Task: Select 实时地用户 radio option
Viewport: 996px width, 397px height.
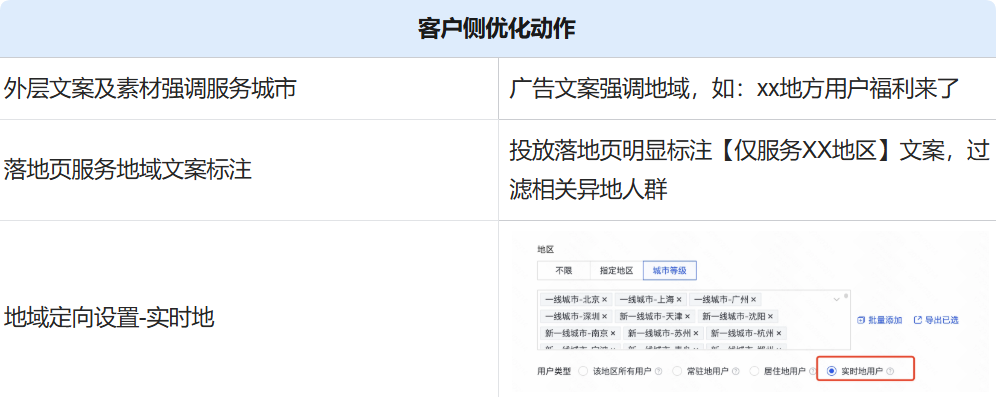Action: (x=831, y=371)
